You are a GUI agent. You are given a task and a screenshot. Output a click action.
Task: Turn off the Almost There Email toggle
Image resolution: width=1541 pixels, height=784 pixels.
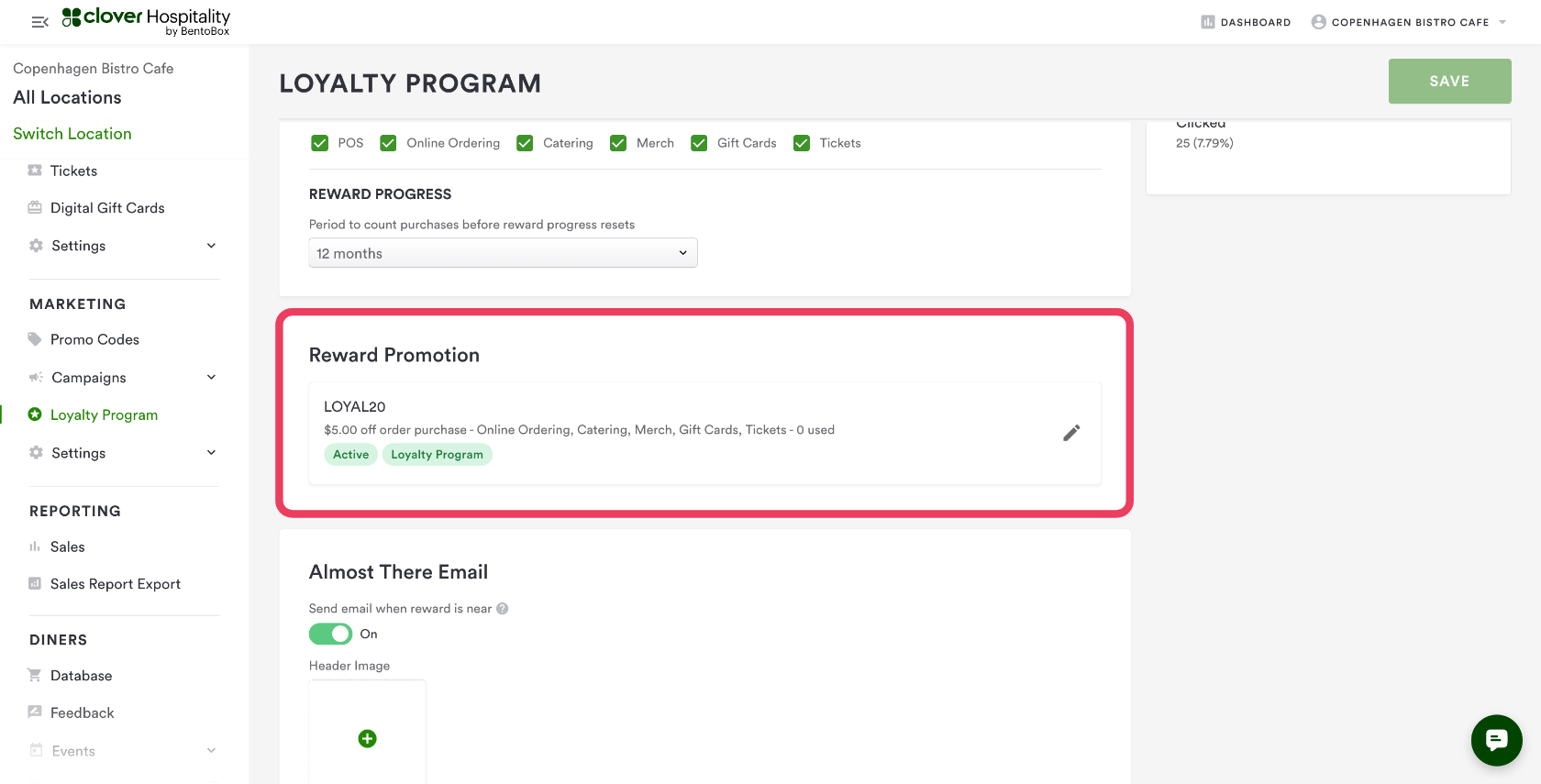pyautogui.click(x=330, y=634)
